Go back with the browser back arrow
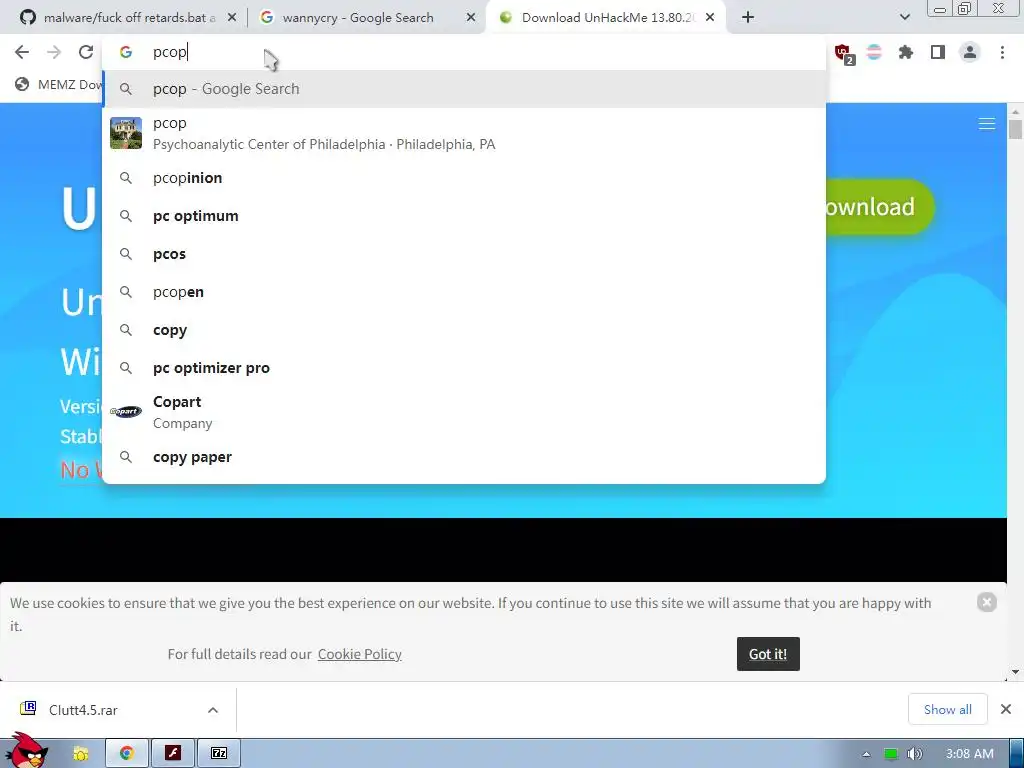The width and height of the screenshot is (1024, 768). (22, 52)
